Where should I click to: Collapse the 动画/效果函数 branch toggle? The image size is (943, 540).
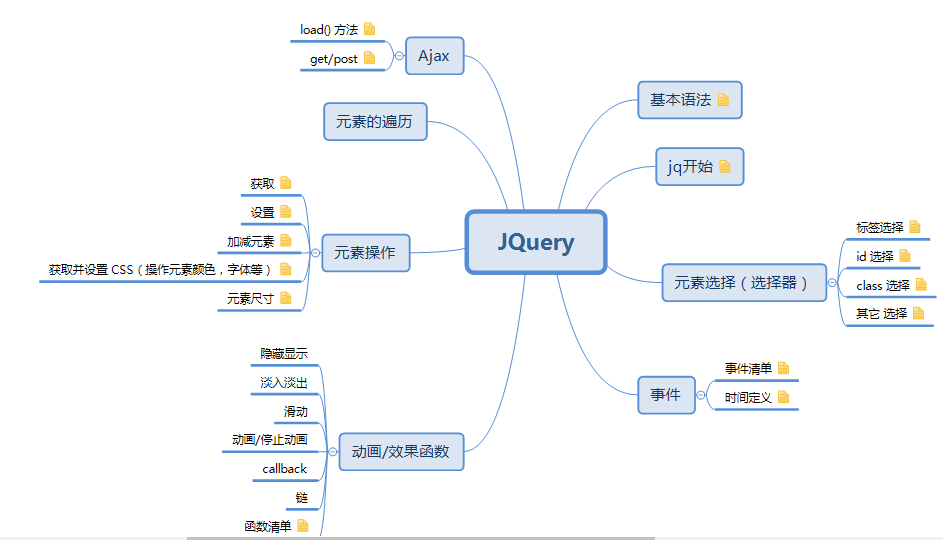coord(333,452)
